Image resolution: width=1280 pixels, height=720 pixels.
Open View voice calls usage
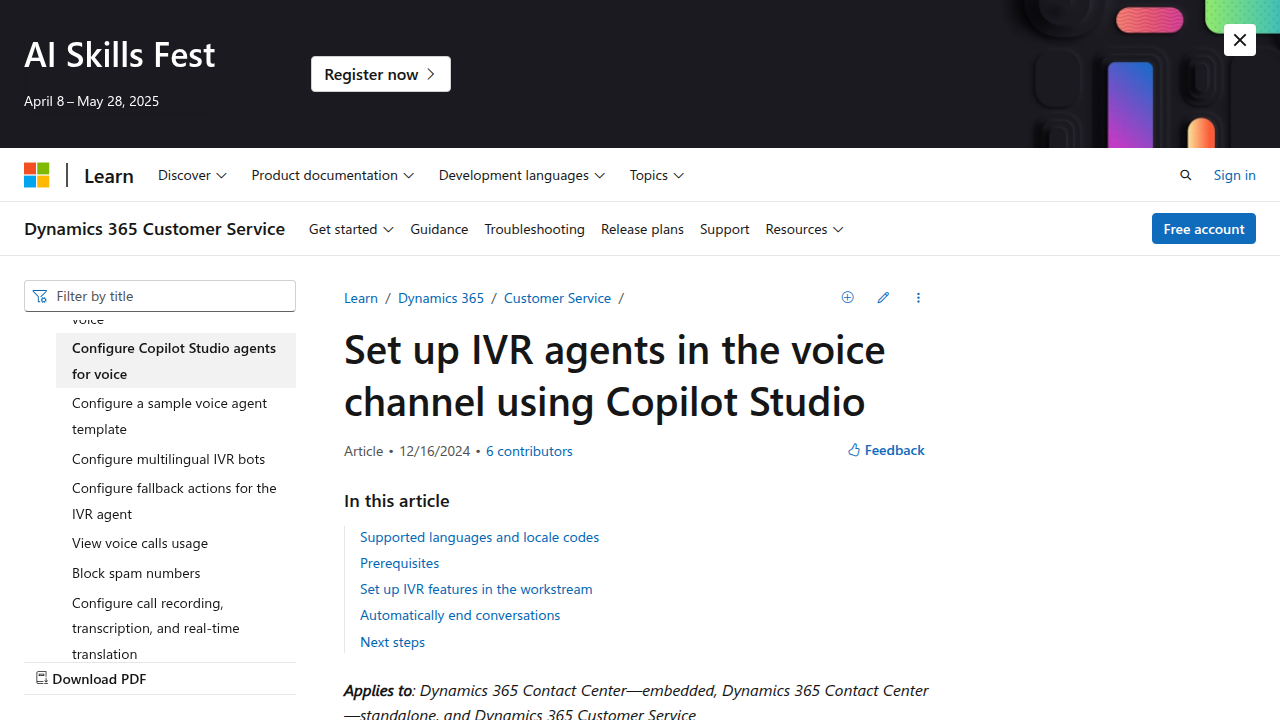click(176, 543)
